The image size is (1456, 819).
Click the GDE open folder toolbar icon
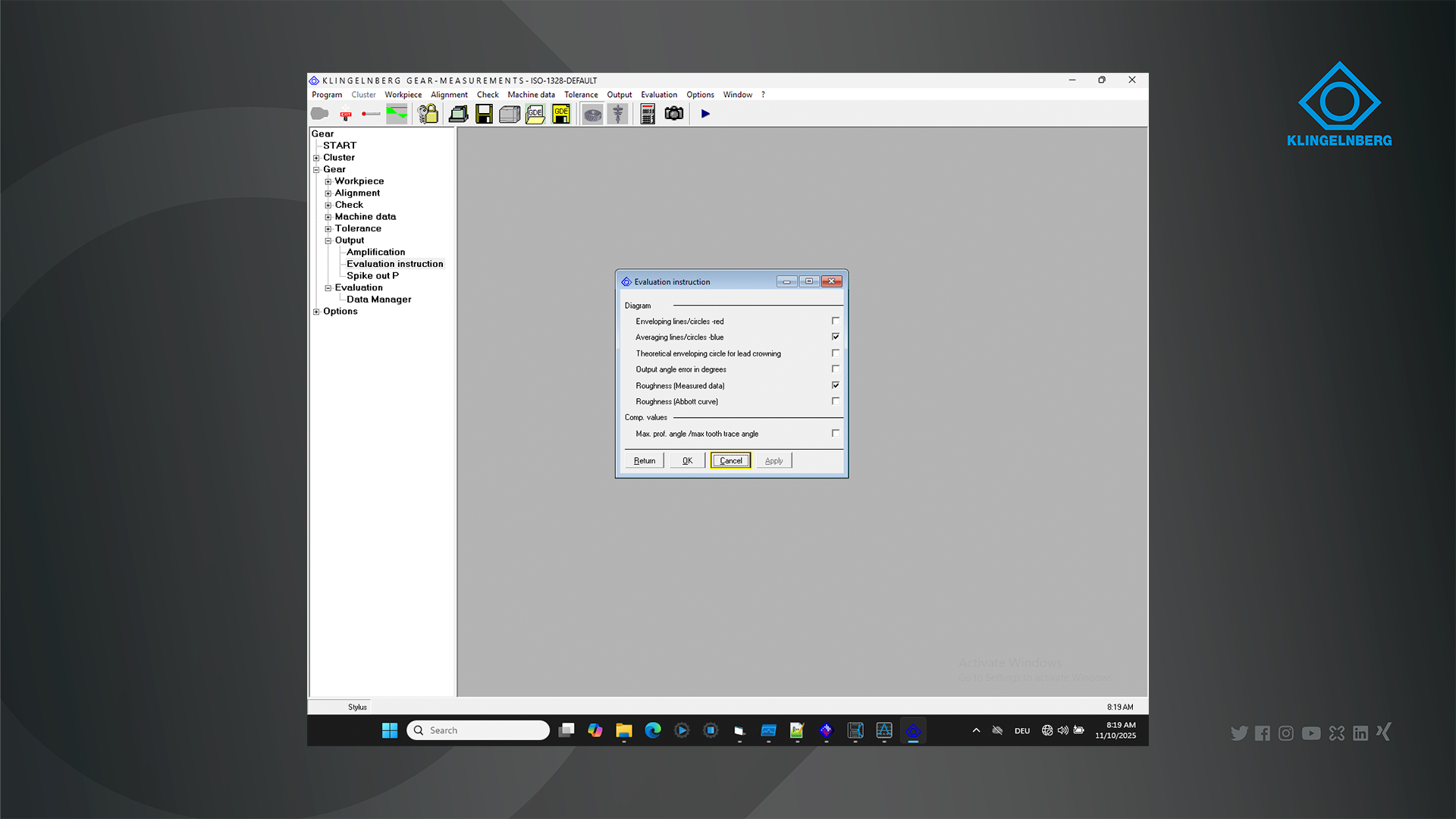point(535,114)
